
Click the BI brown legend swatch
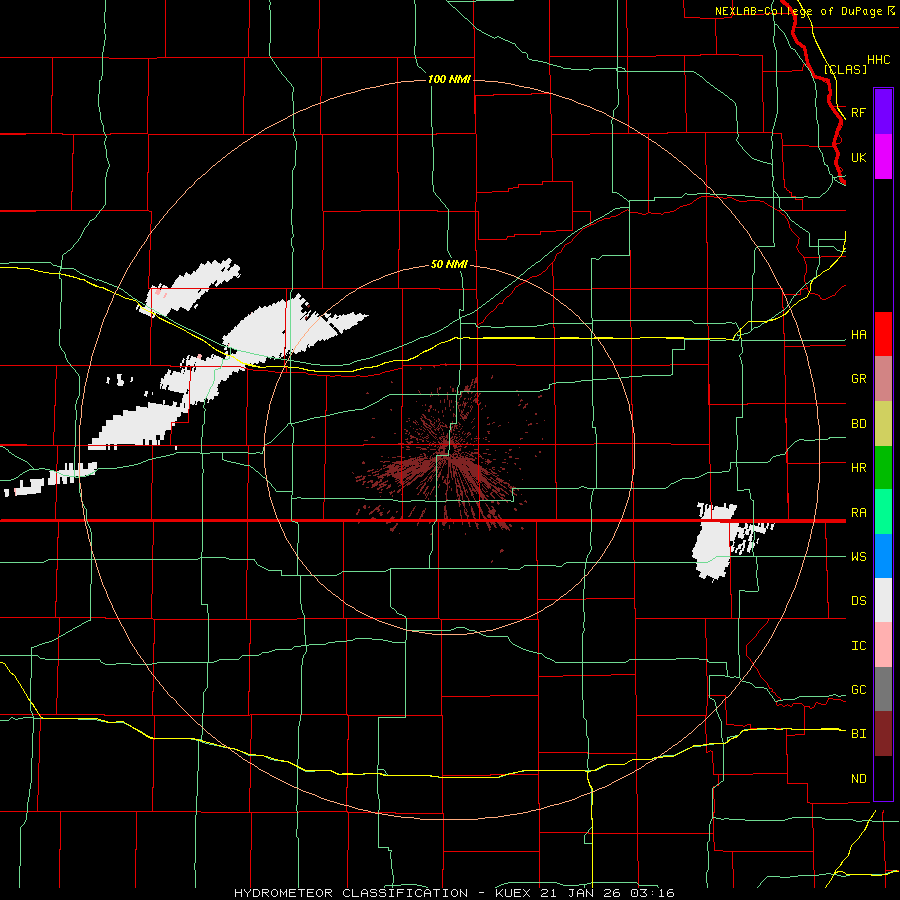click(883, 734)
